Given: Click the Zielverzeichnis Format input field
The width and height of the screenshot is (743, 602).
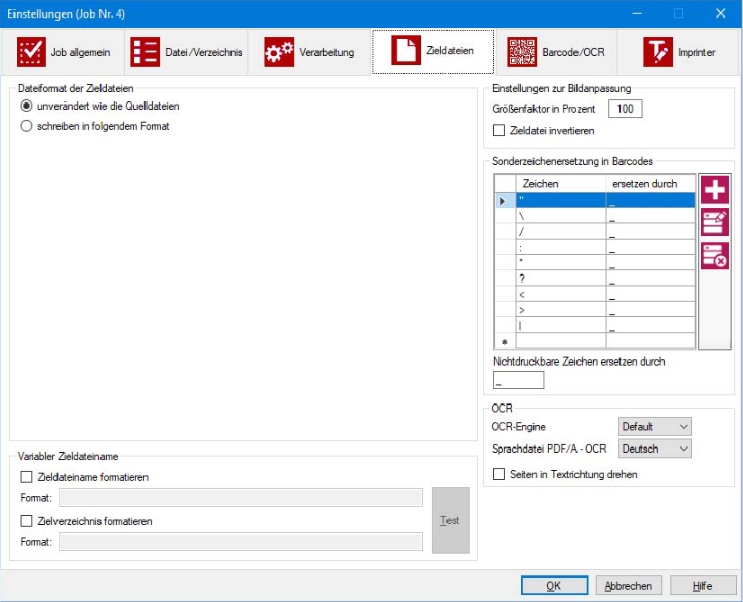Looking at the screenshot, I should click(241, 541).
